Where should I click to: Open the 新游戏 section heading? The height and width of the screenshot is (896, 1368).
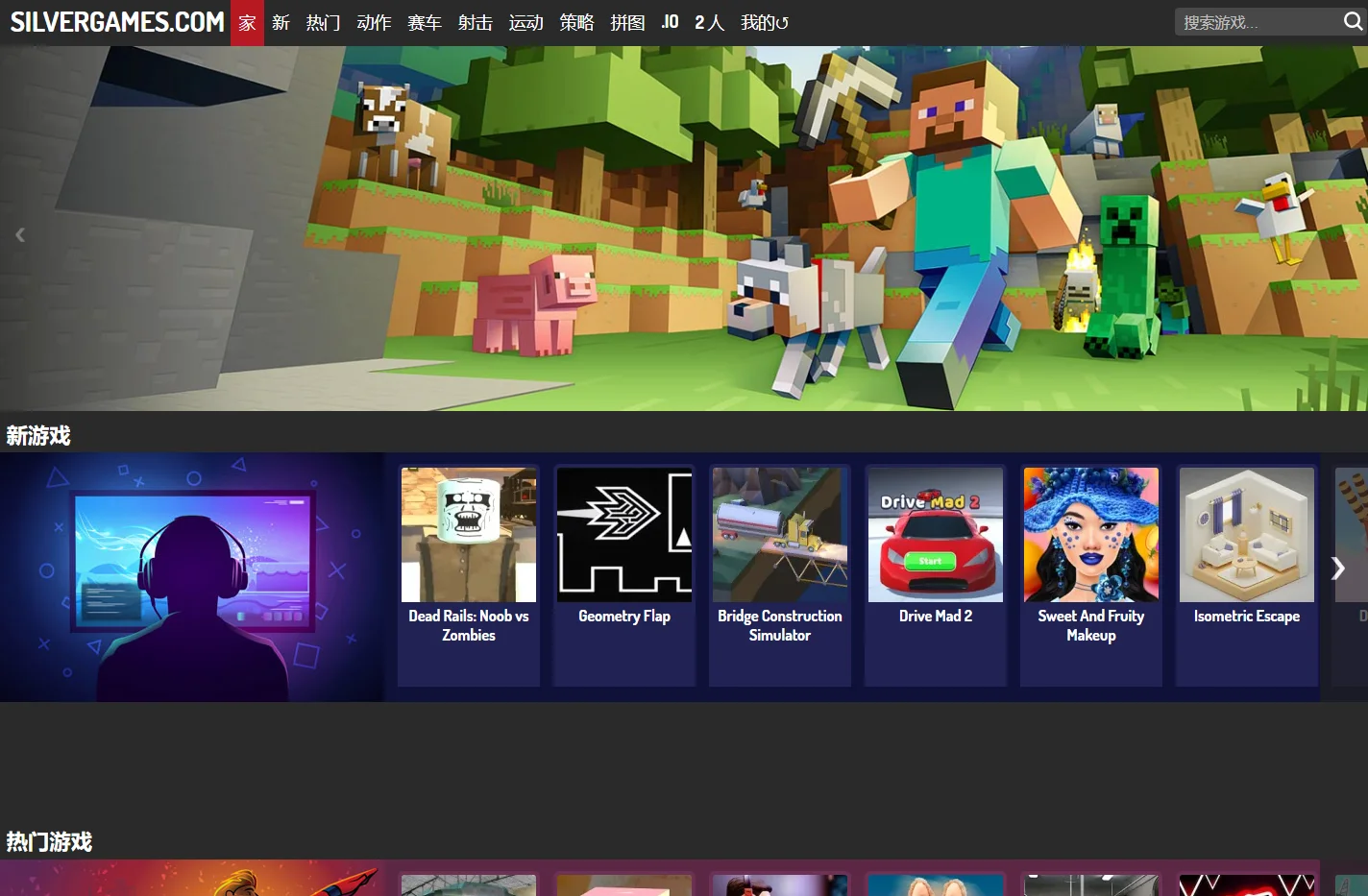(x=38, y=436)
